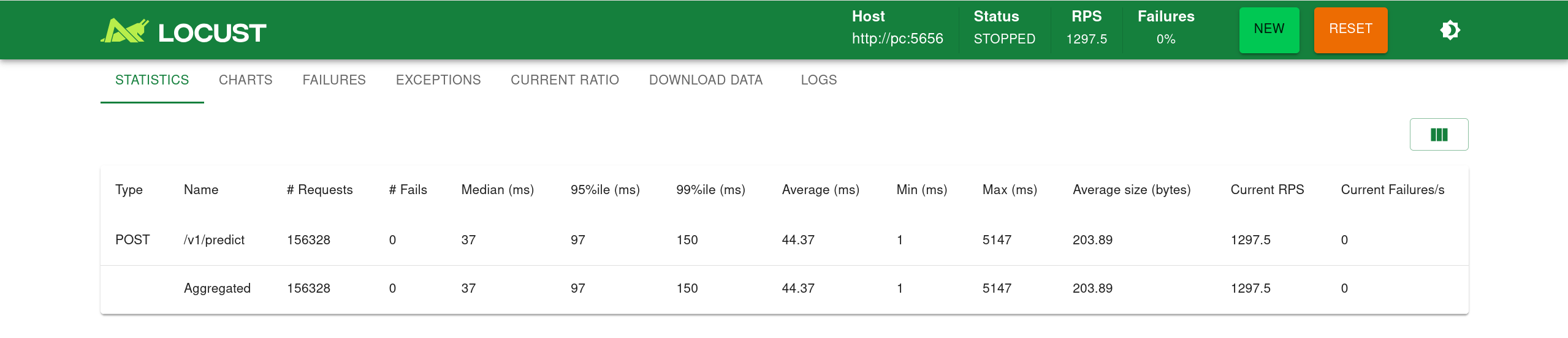Click the header RPS value 1297.5
Screen dimensions: 1568x338
tap(1086, 39)
